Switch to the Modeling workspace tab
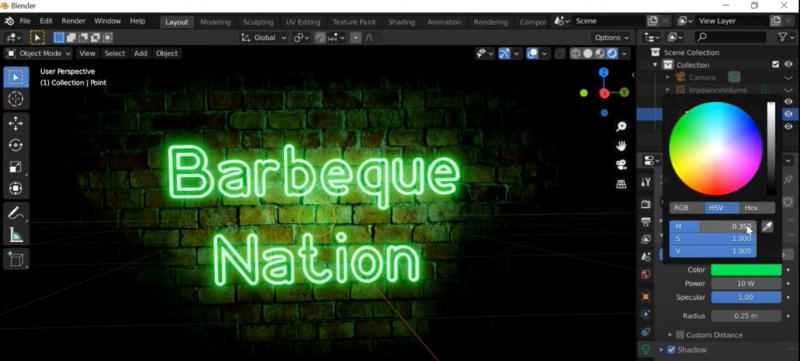 click(x=215, y=22)
